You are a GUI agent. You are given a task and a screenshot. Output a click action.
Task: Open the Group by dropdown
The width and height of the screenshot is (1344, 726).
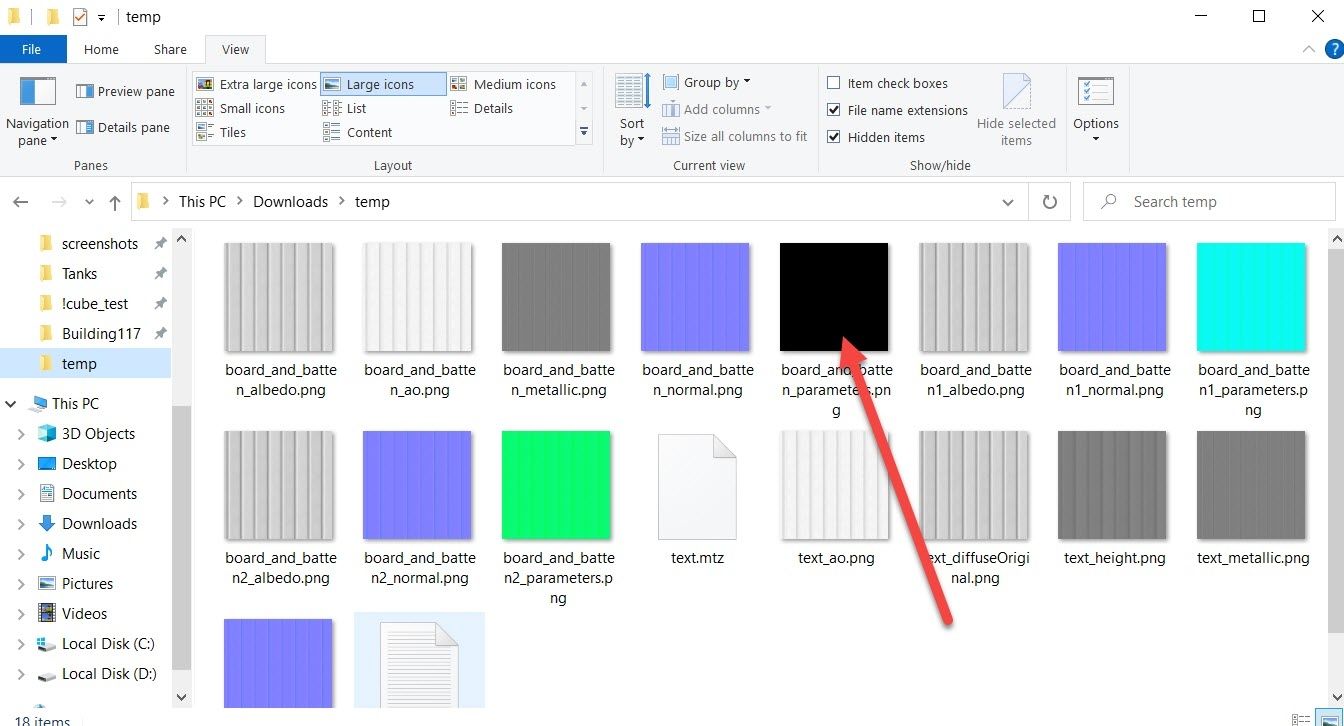706,82
